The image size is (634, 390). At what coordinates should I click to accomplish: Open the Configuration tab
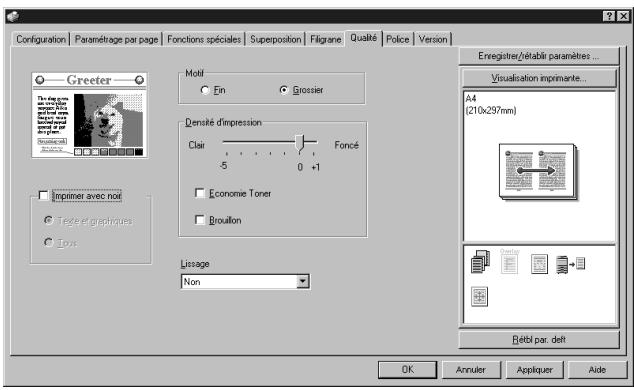tap(41, 39)
